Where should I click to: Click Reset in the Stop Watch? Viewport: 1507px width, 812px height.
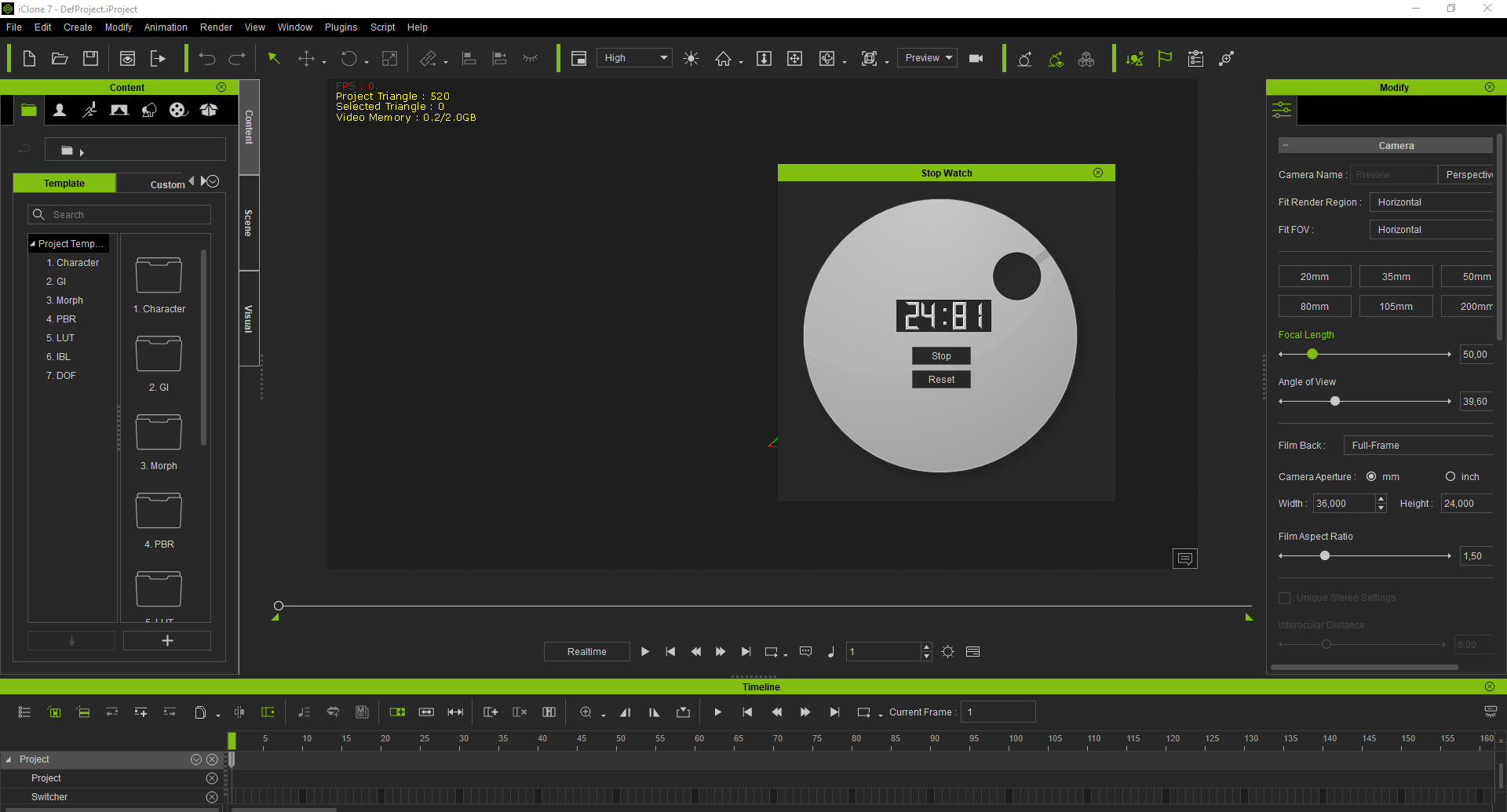coord(941,380)
